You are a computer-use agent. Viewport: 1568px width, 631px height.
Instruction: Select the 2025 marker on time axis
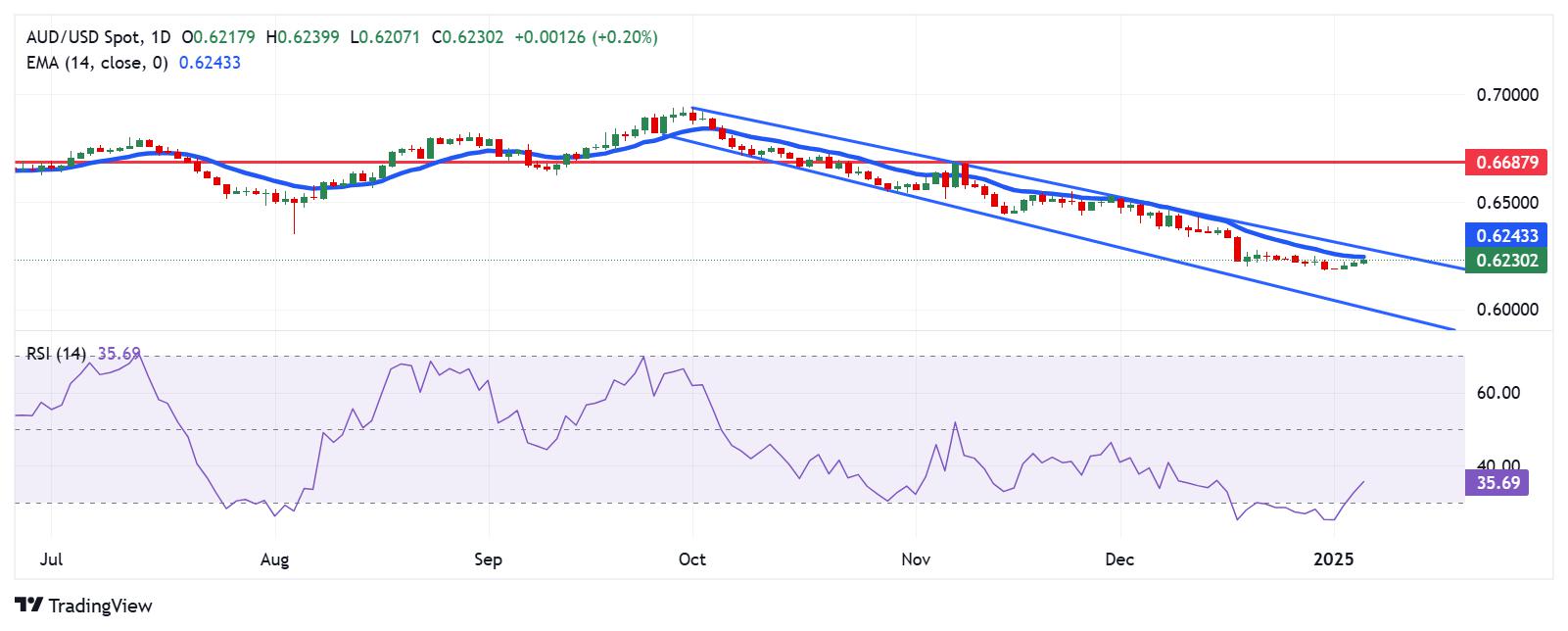click(x=1334, y=559)
